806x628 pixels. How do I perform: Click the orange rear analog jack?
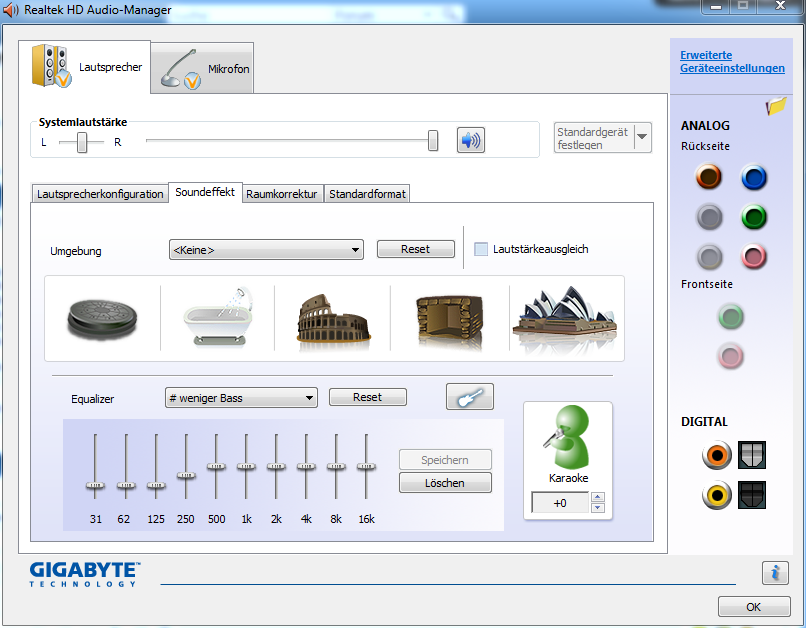(709, 176)
